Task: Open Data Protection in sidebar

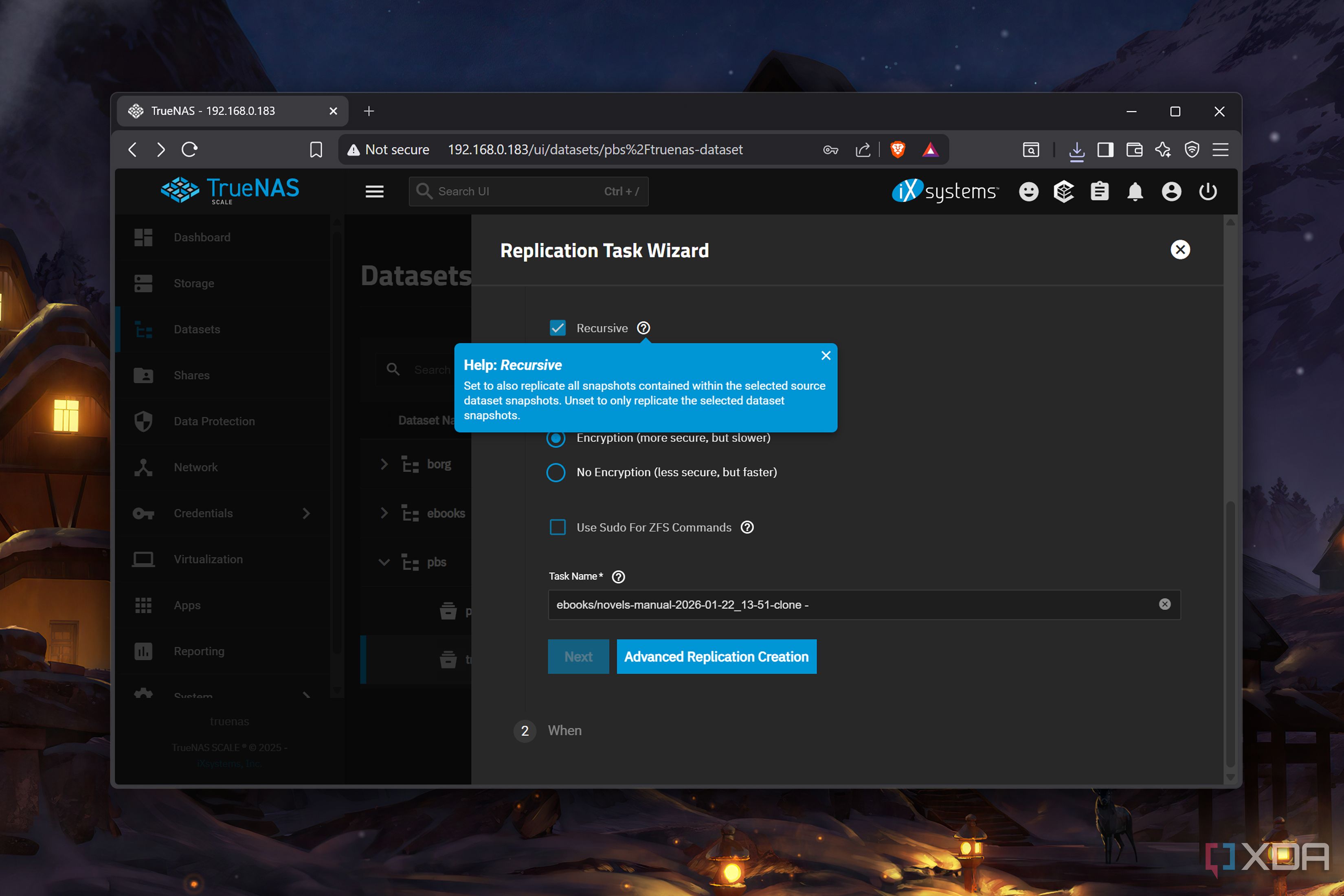Action: pyautogui.click(x=223, y=421)
